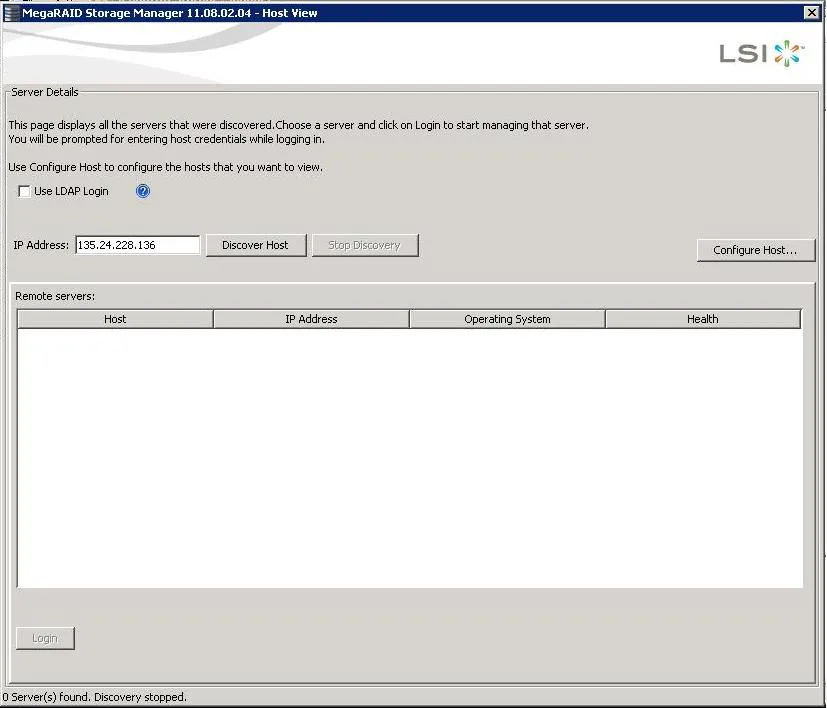
Task: Sort by the Host column header
Action: click(115, 319)
